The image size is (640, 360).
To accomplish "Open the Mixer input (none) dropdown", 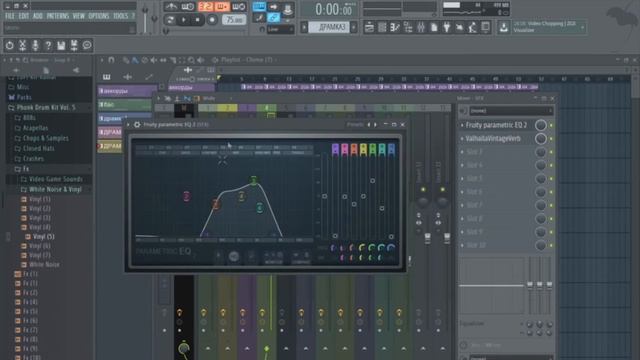I will pyautogui.click(x=510, y=111).
